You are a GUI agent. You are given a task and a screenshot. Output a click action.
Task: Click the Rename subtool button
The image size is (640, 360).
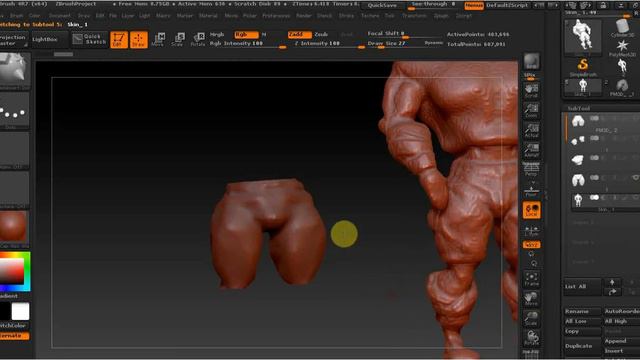point(583,311)
